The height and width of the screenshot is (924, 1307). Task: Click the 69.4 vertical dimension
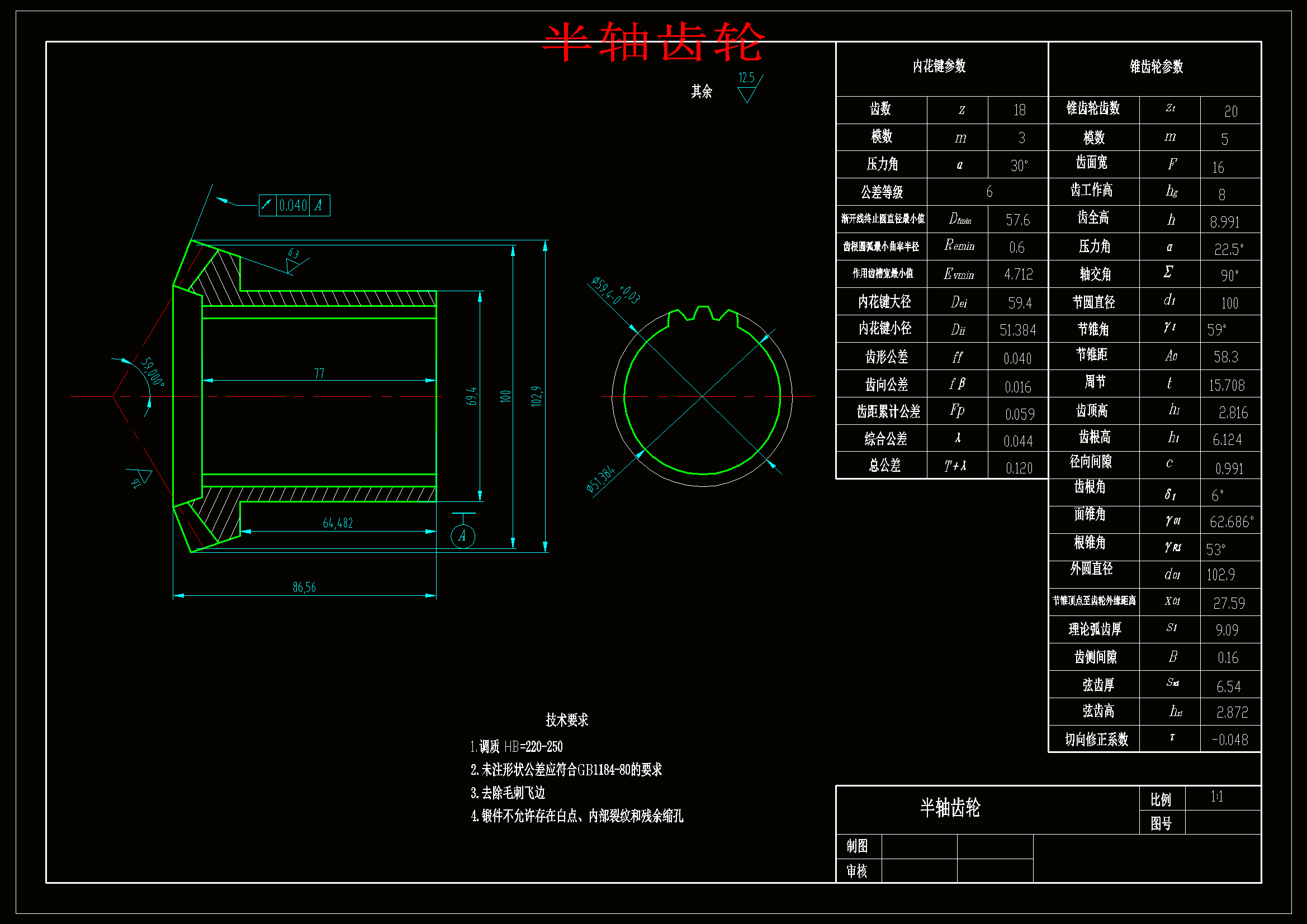click(x=472, y=396)
